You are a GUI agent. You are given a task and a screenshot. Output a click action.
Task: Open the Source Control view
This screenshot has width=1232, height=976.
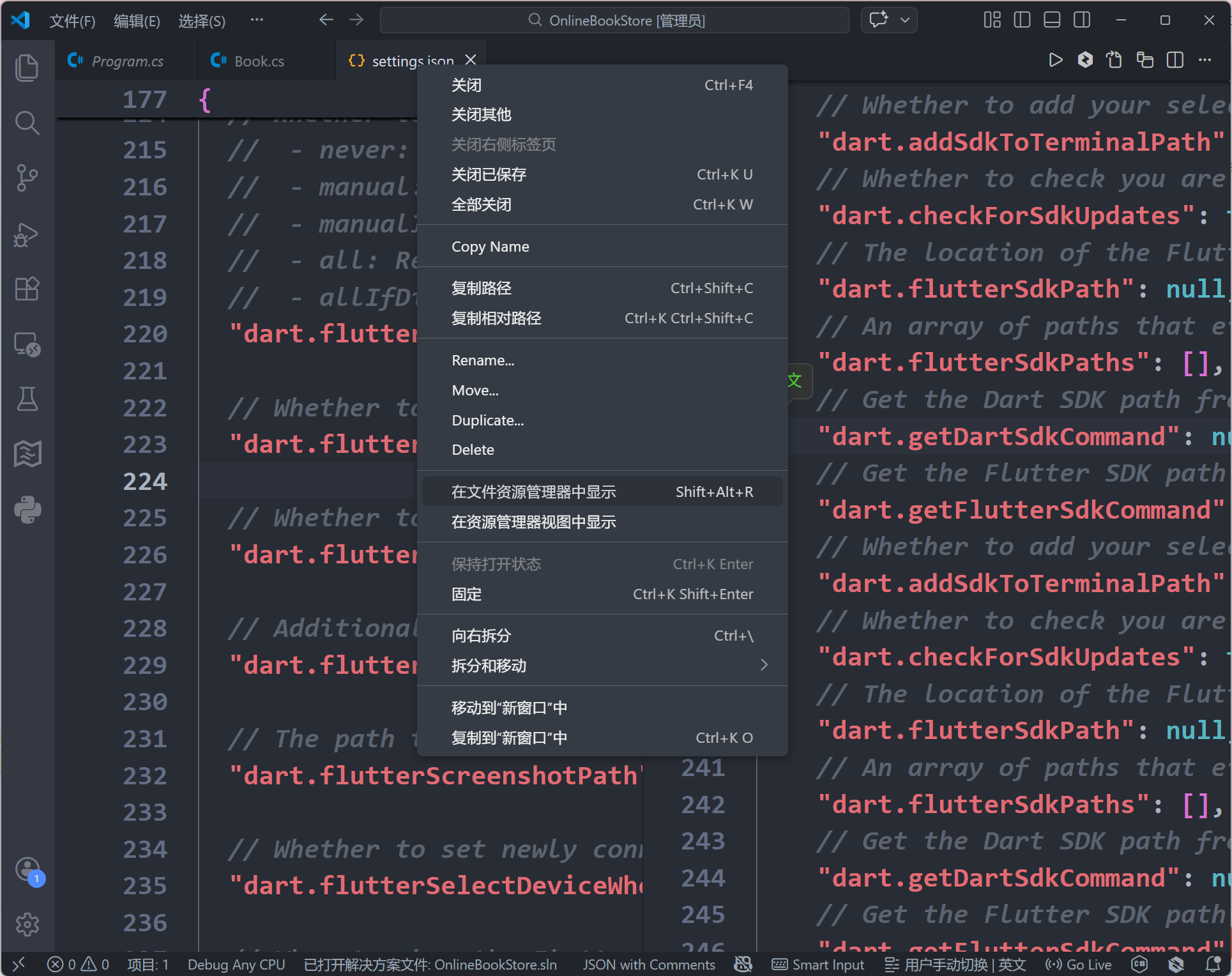pos(27,178)
